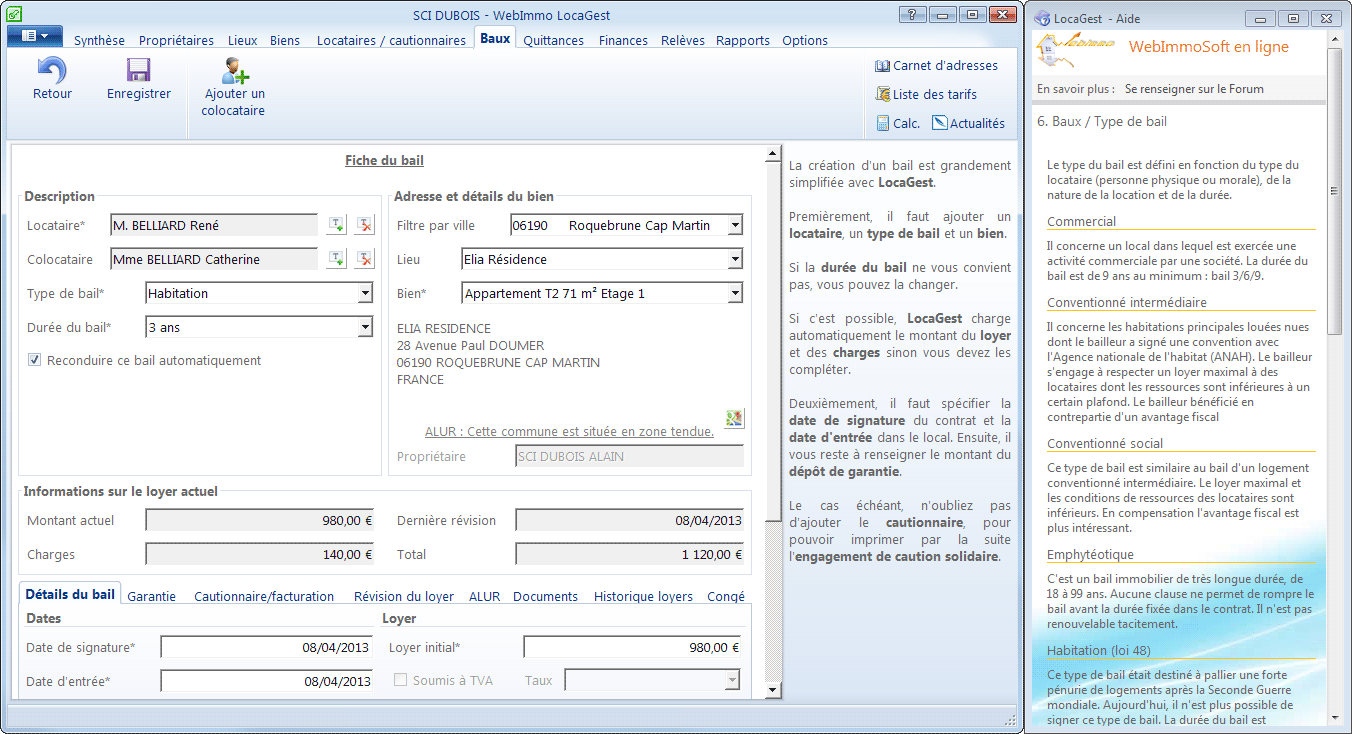Add a Colocataire with the add icon

(336, 259)
